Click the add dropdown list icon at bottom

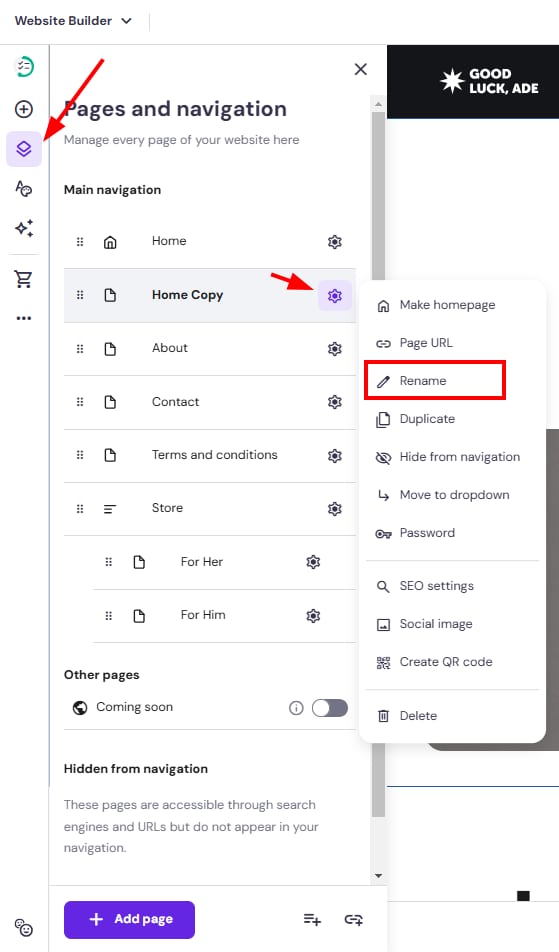(312, 919)
